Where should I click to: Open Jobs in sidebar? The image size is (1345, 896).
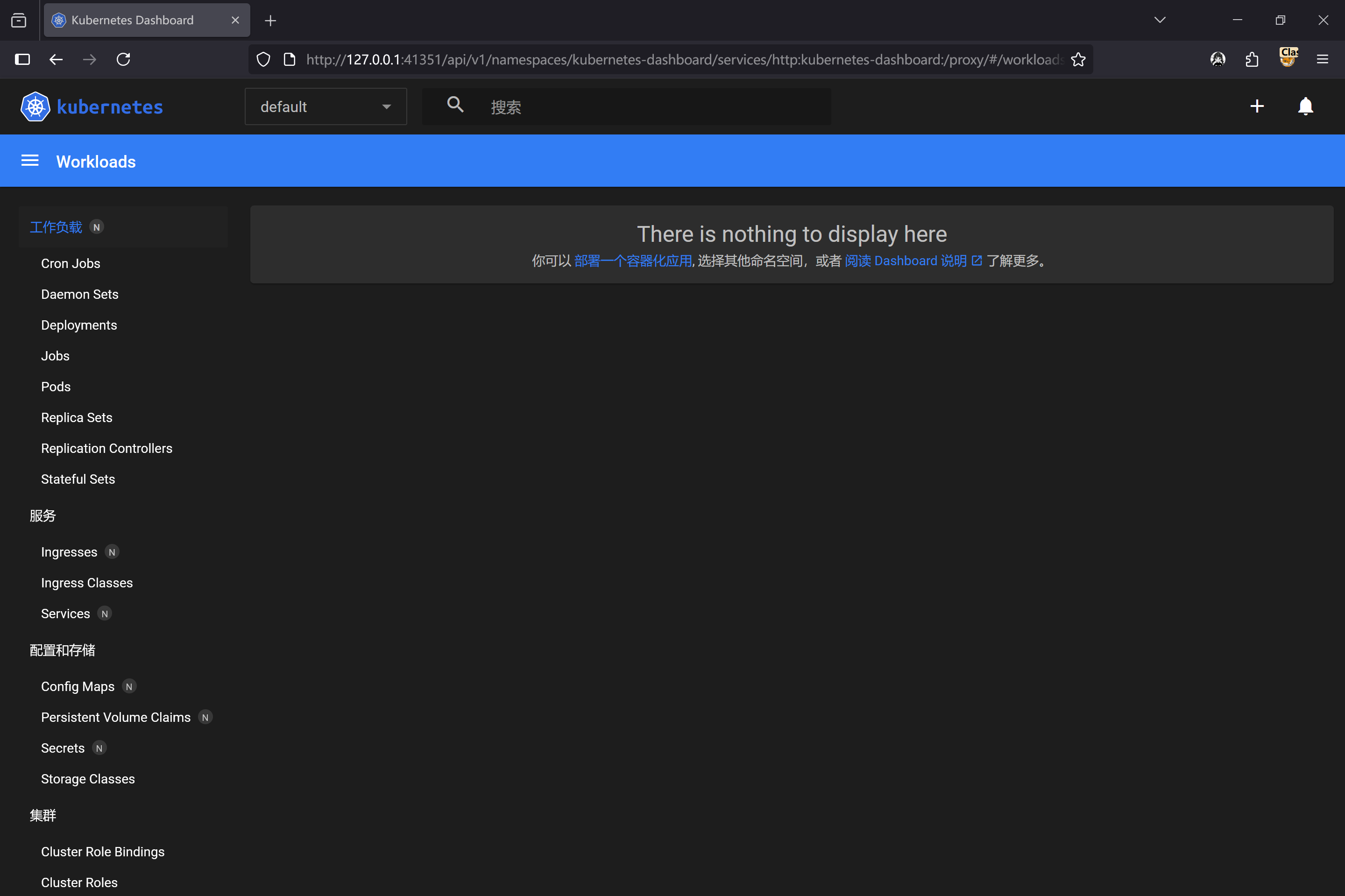pos(55,356)
